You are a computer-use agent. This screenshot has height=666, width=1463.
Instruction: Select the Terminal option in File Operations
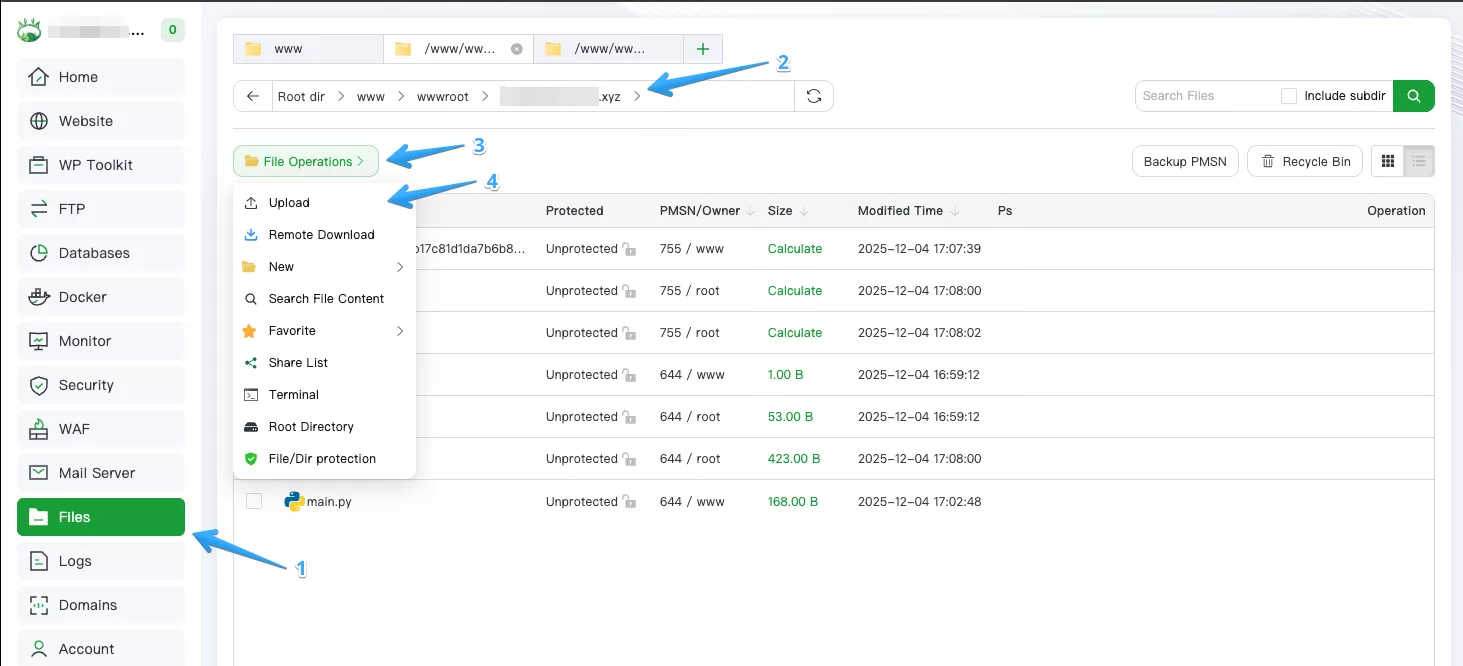(291, 394)
